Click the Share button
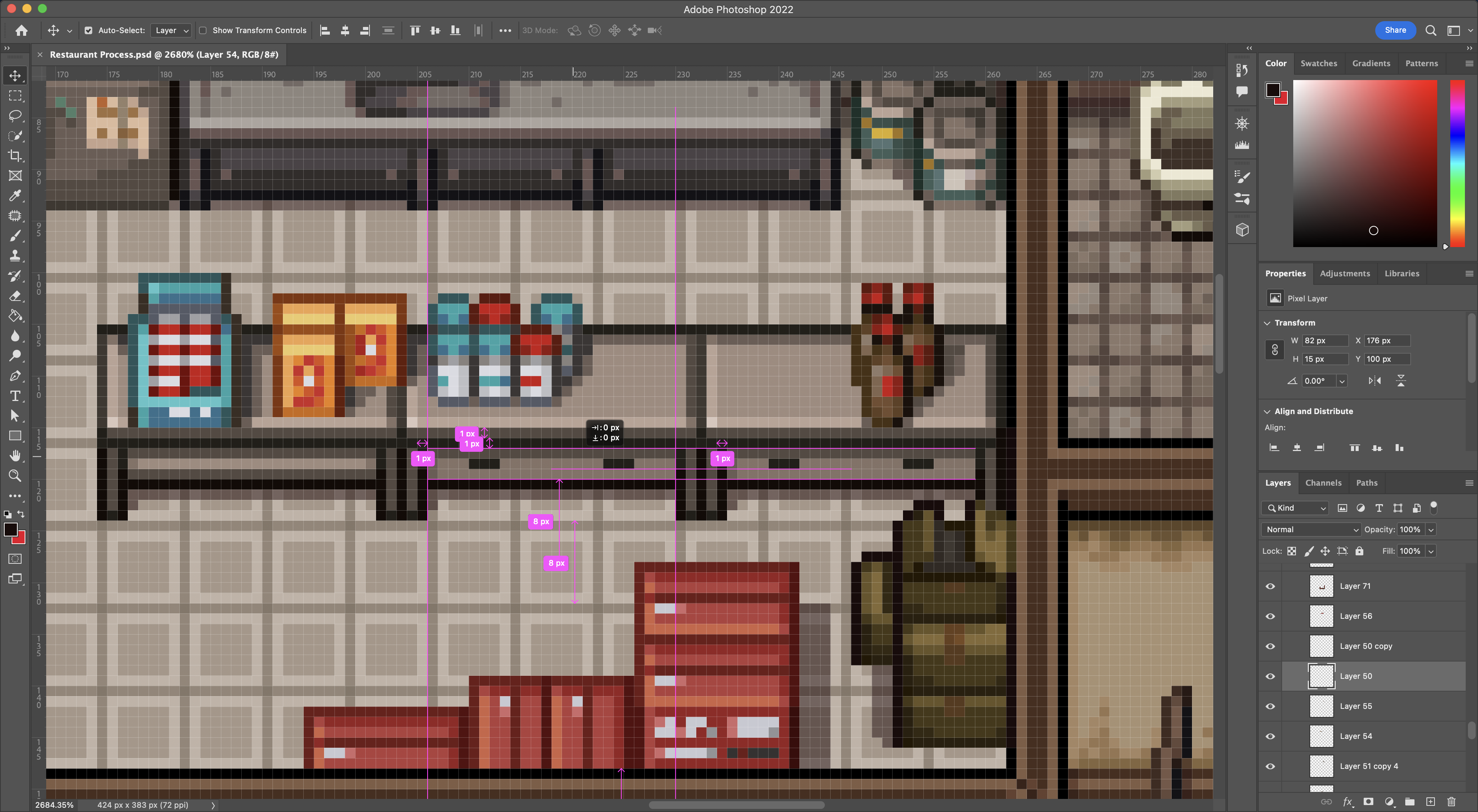Screen dimensions: 1478x812 [1395, 30]
